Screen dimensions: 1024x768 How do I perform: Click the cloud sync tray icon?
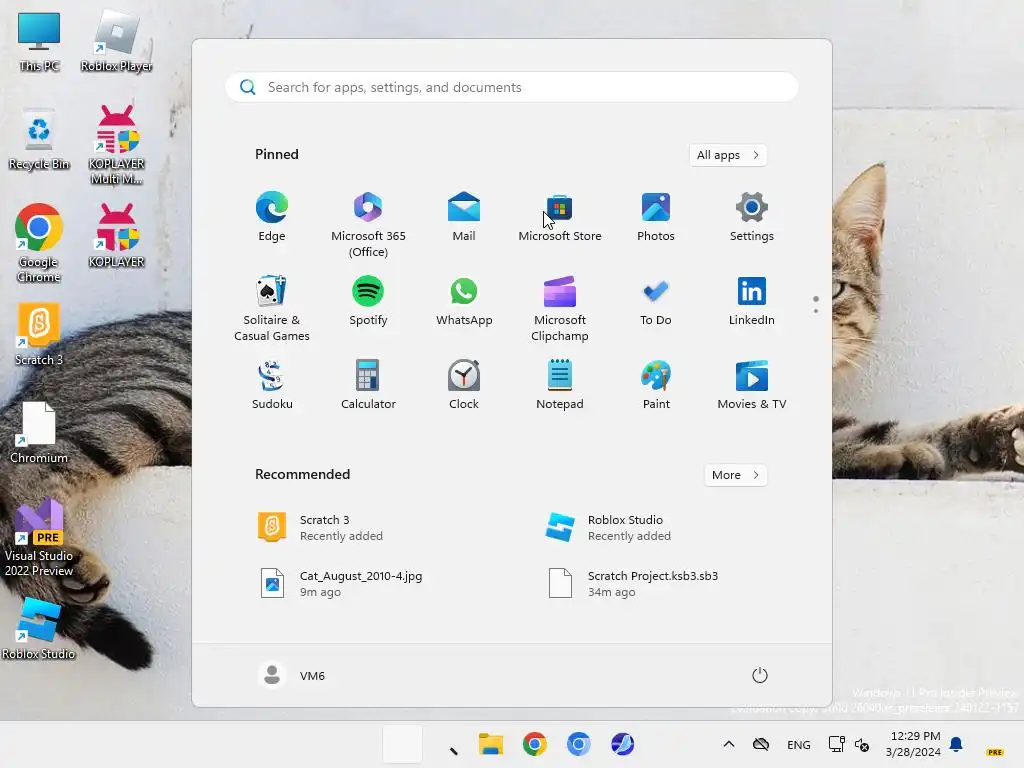coord(761,744)
